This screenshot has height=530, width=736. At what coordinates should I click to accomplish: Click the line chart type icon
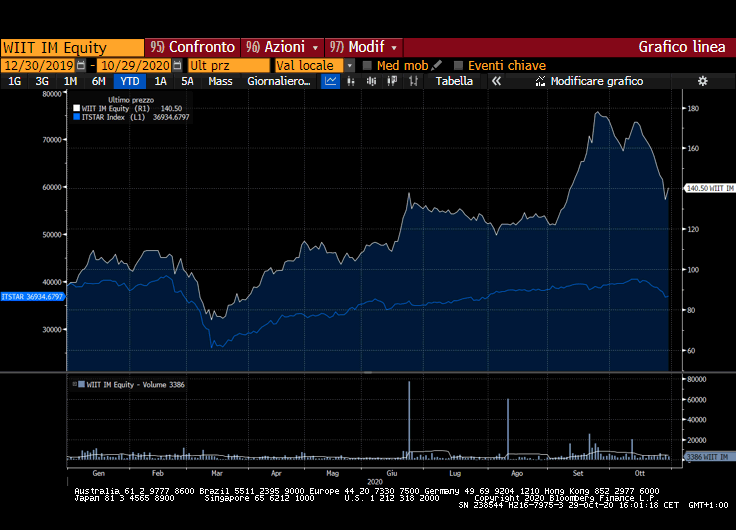(331, 81)
